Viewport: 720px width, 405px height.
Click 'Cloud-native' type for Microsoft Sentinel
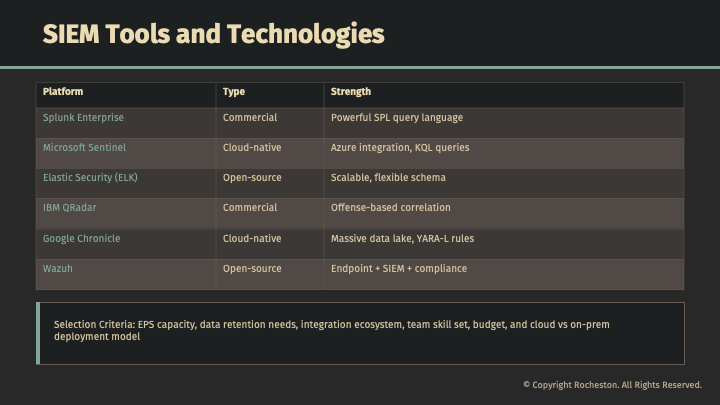coord(252,148)
